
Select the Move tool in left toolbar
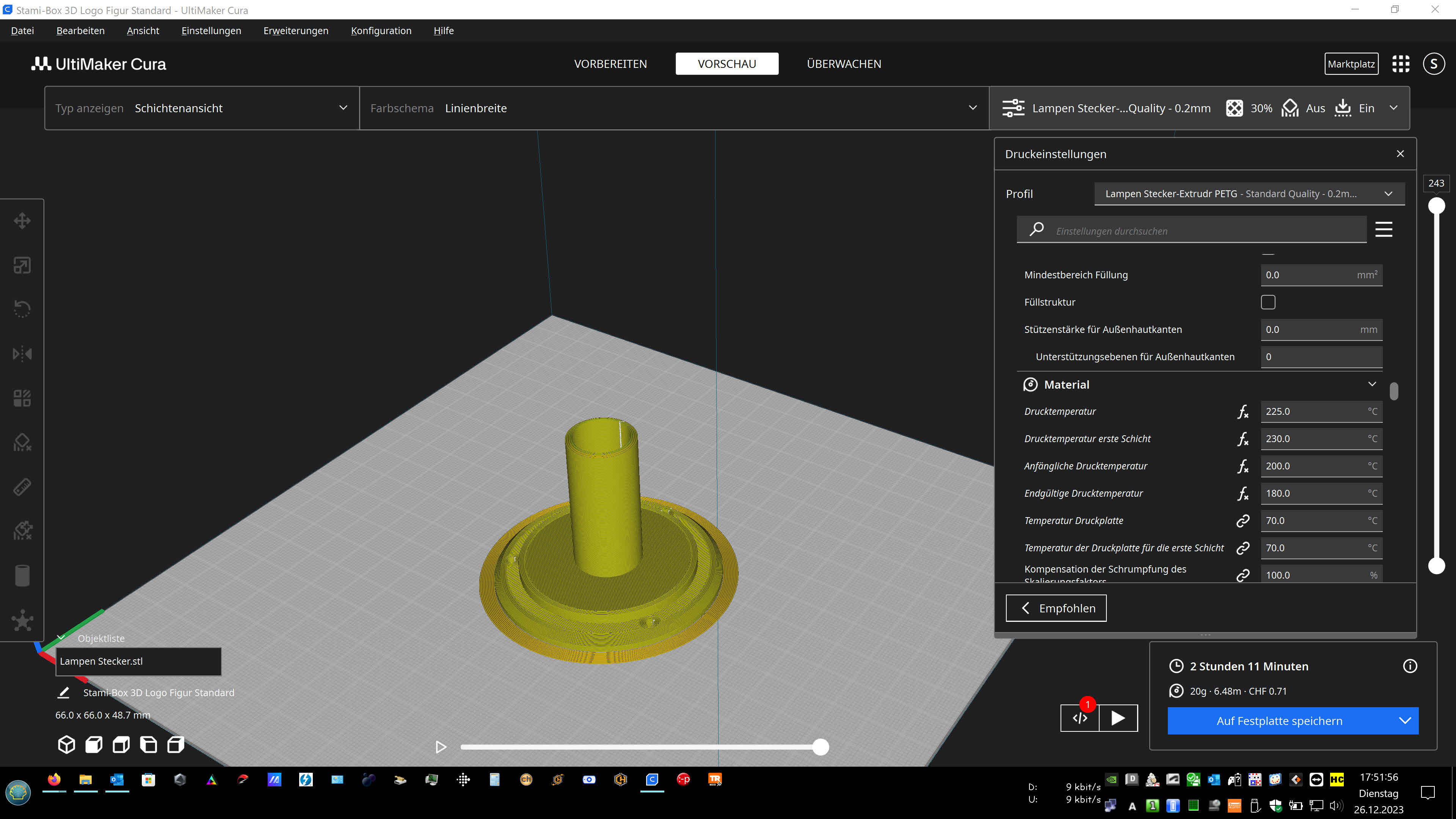[x=22, y=220]
